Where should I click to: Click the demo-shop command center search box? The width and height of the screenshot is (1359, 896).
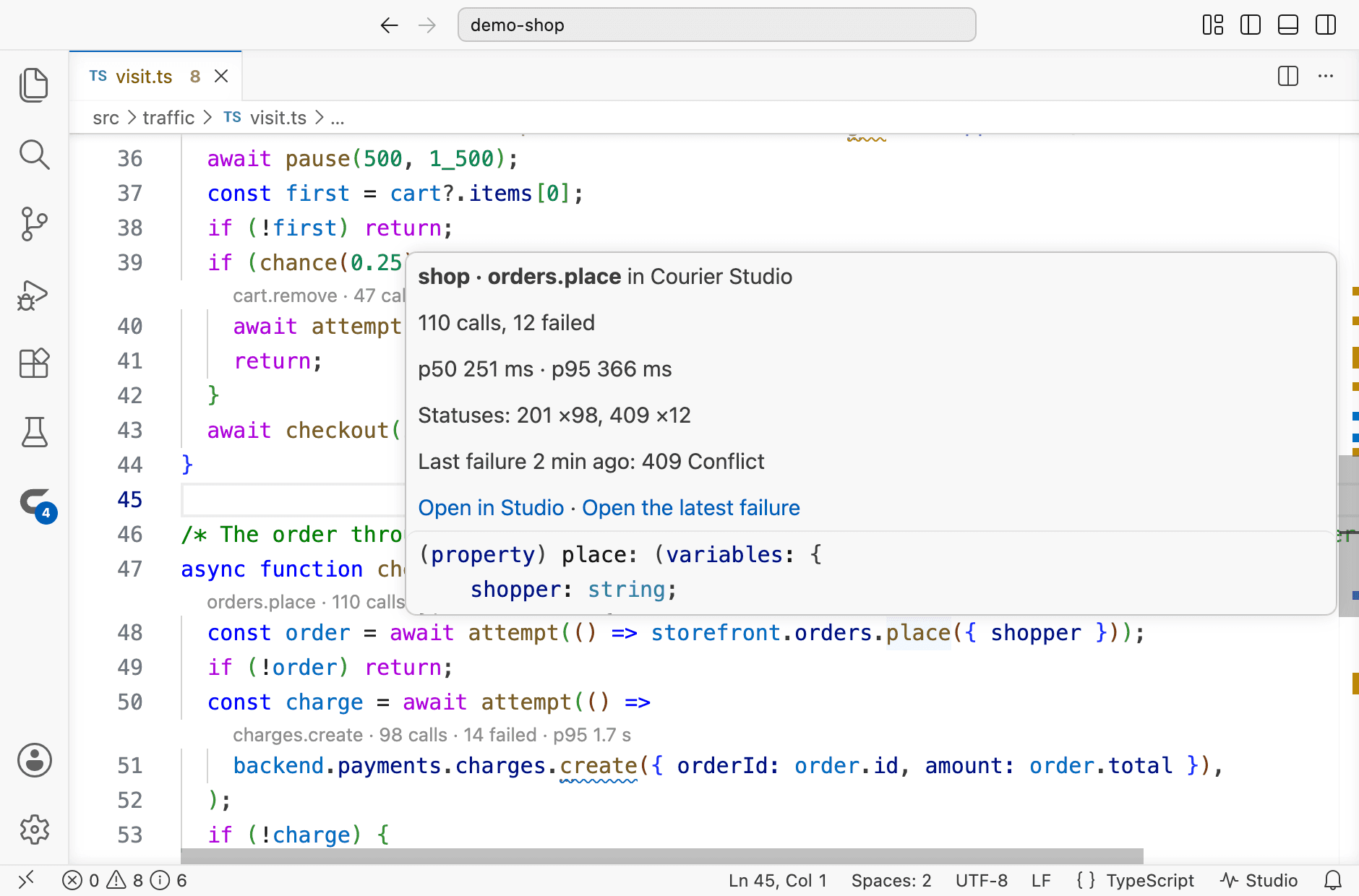click(x=716, y=25)
